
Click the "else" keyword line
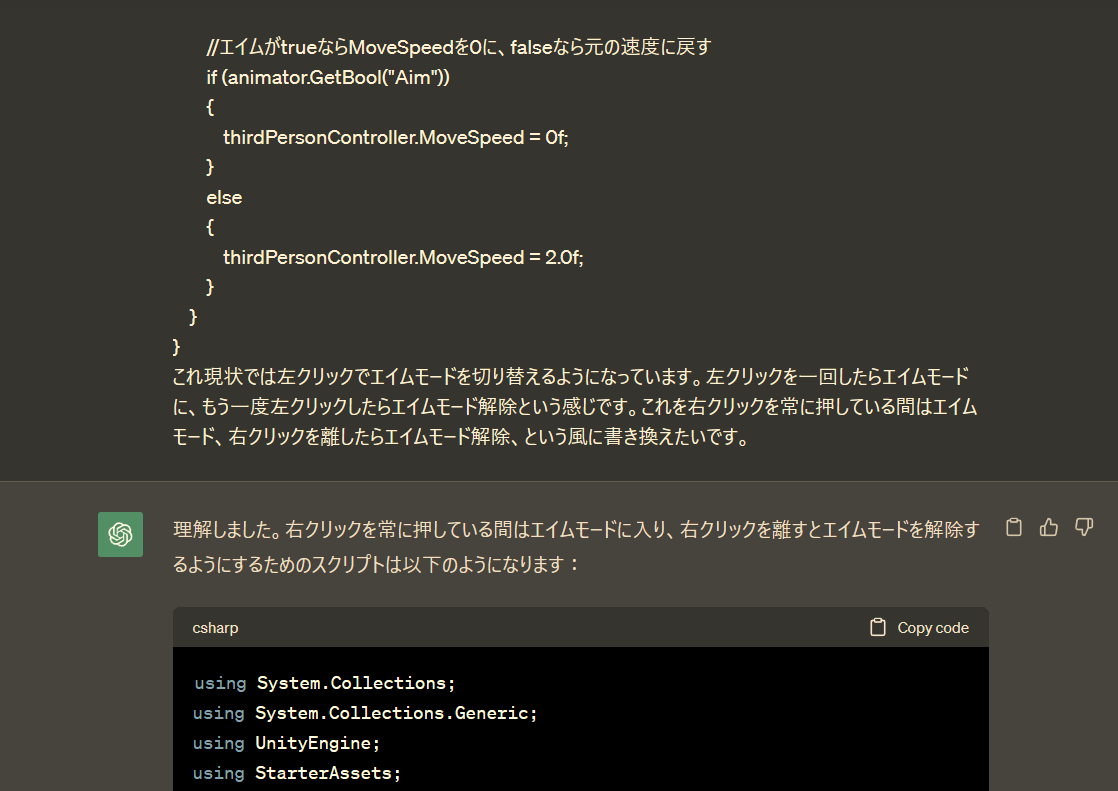pos(224,198)
